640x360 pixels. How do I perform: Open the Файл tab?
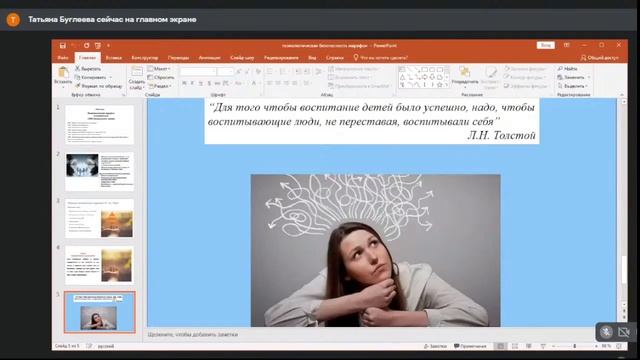[x=63, y=58]
